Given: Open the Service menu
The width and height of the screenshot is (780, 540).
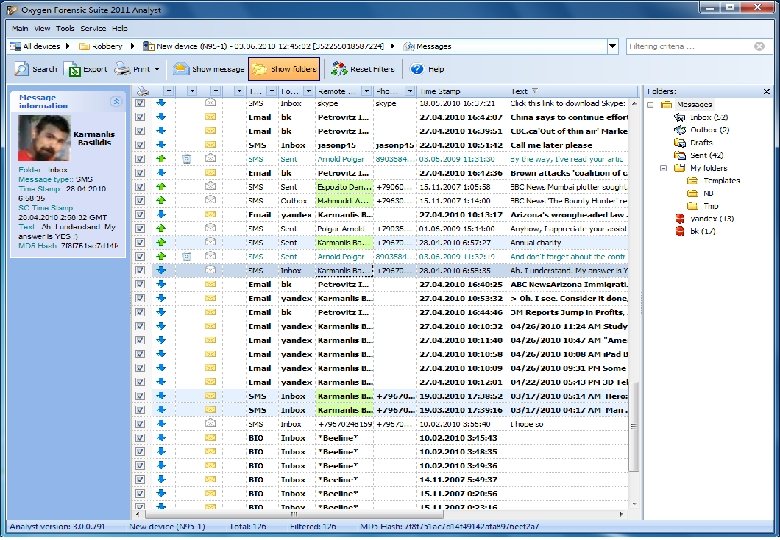Looking at the screenshot, I should [93, 28].
